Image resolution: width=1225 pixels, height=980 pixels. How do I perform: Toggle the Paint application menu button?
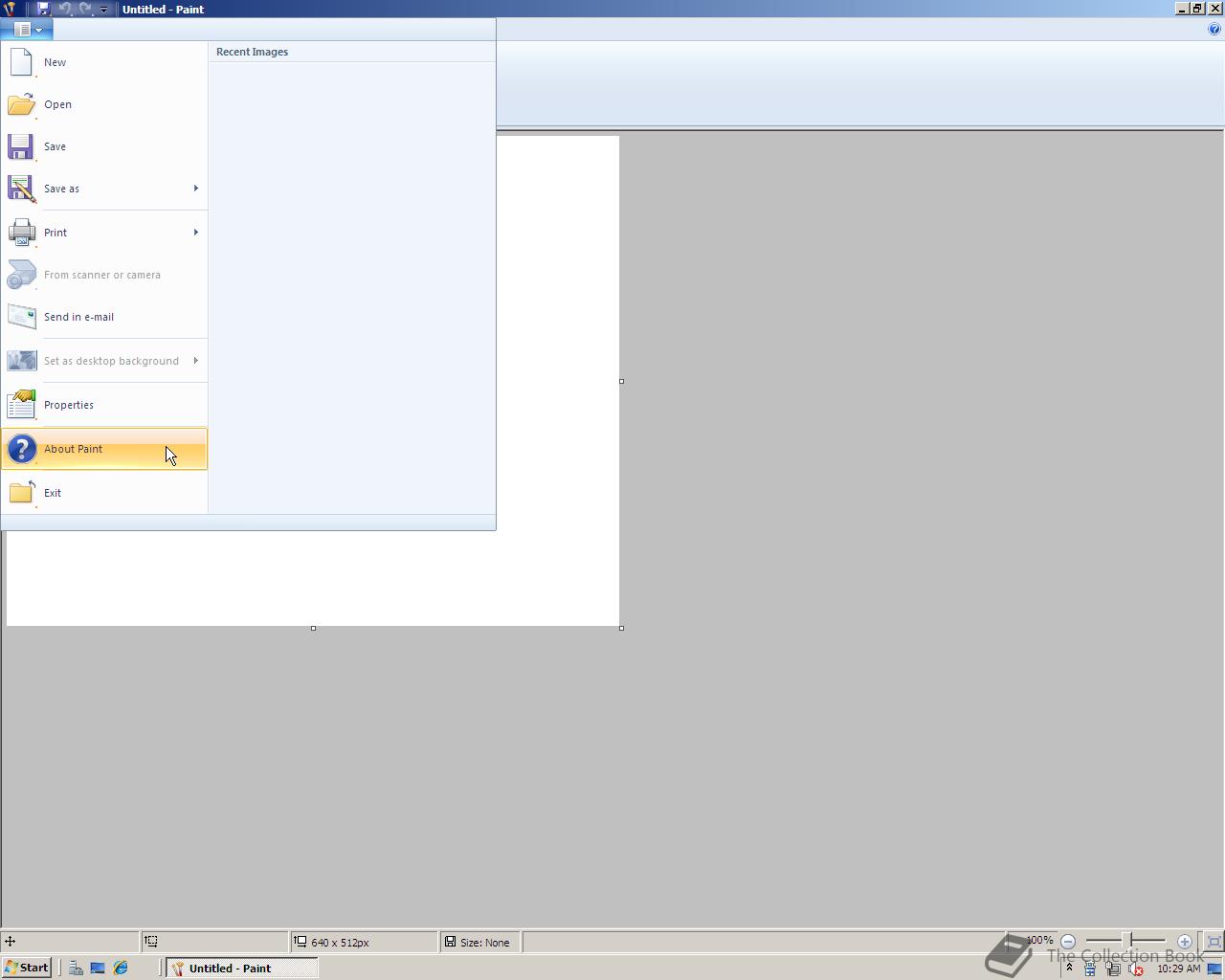point(27,30)
